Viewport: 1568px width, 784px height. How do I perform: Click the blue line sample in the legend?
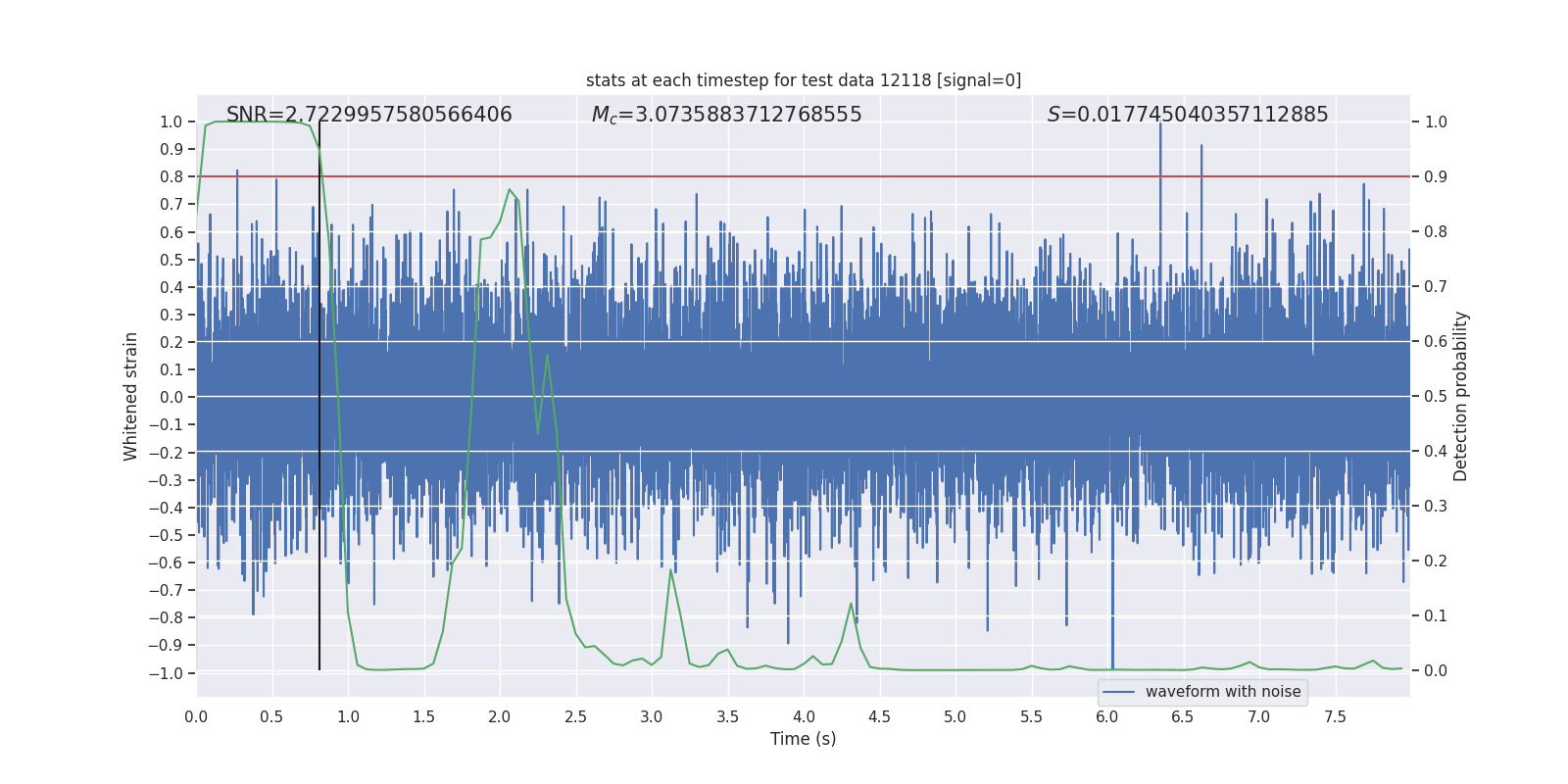pos(1118,692)
